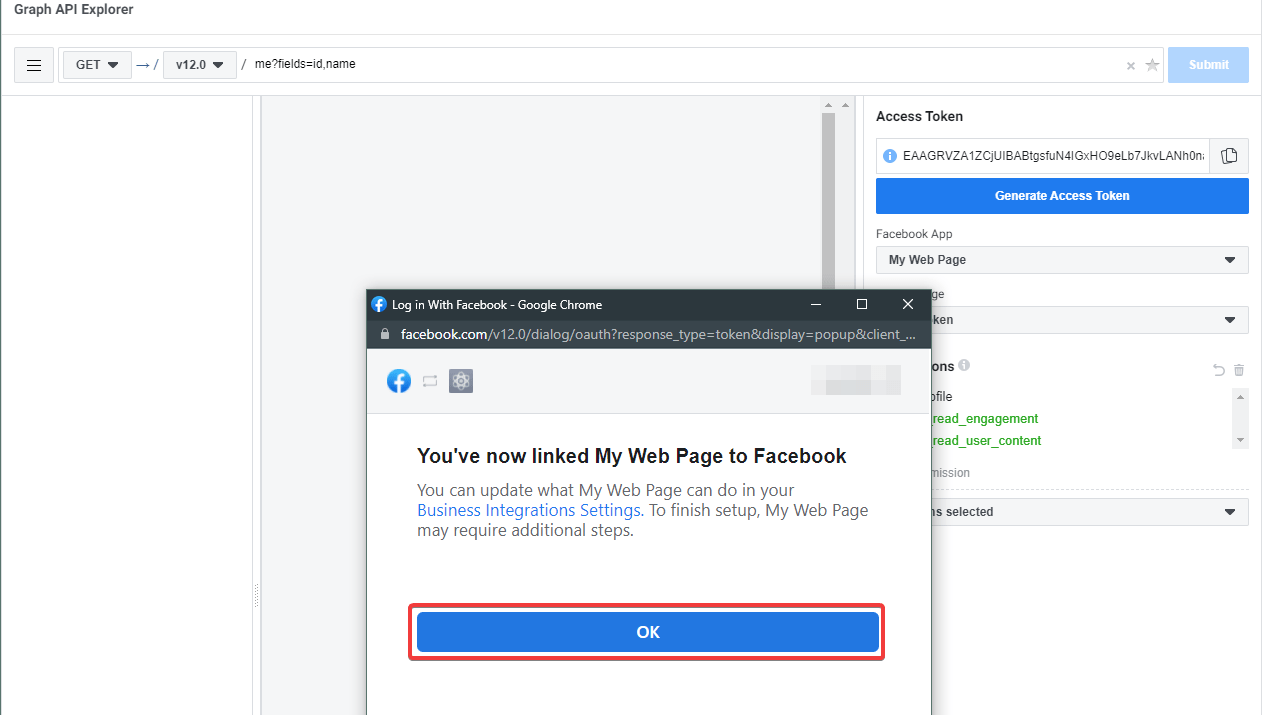
Task: Click the panel resize grip handle
Action: click(256, 596)
